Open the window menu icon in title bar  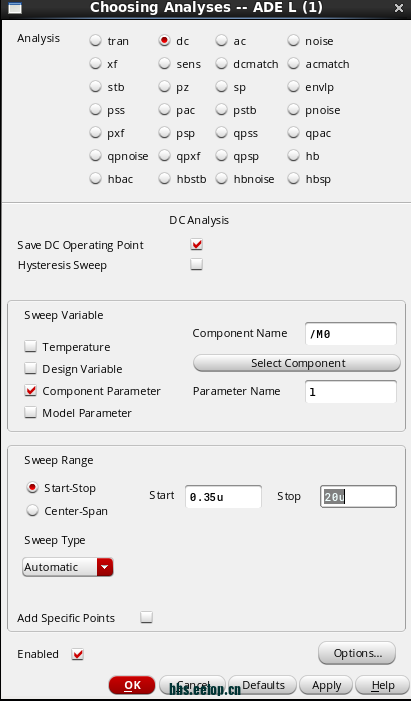click(14, 8)
